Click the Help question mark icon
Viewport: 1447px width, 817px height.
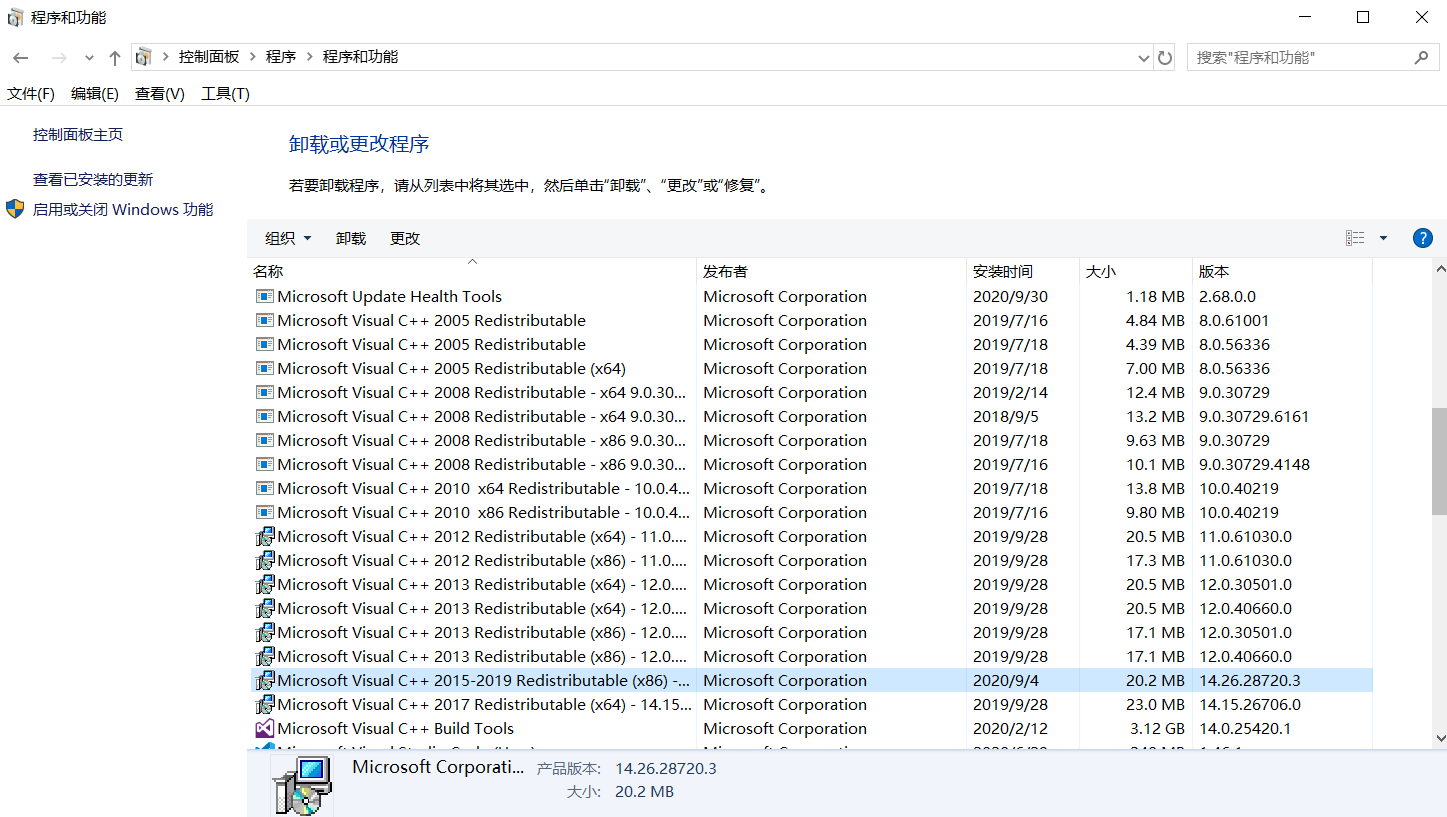[1423, 238]
